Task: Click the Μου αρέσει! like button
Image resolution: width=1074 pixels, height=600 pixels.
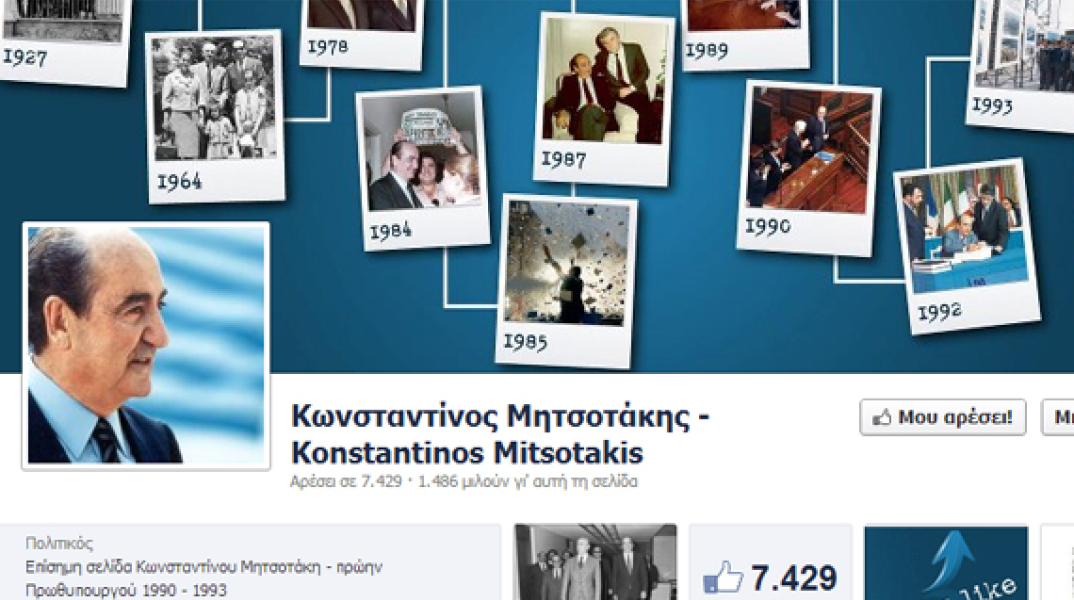Action: (942, 417)
